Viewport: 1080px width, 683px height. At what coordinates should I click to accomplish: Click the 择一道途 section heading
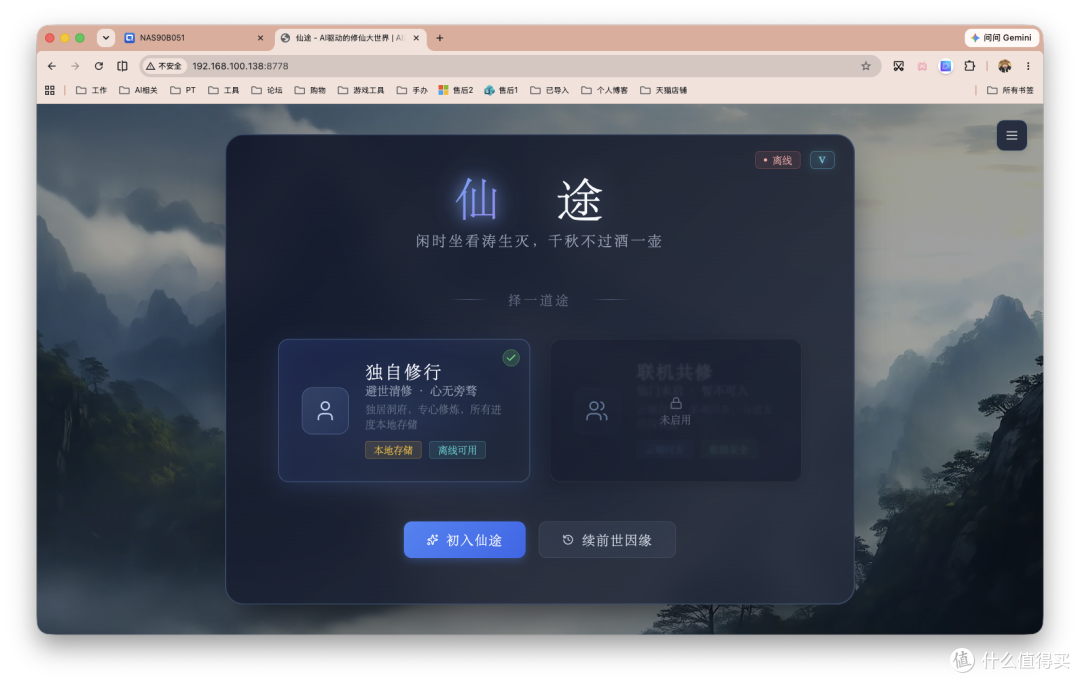point(539,300)
